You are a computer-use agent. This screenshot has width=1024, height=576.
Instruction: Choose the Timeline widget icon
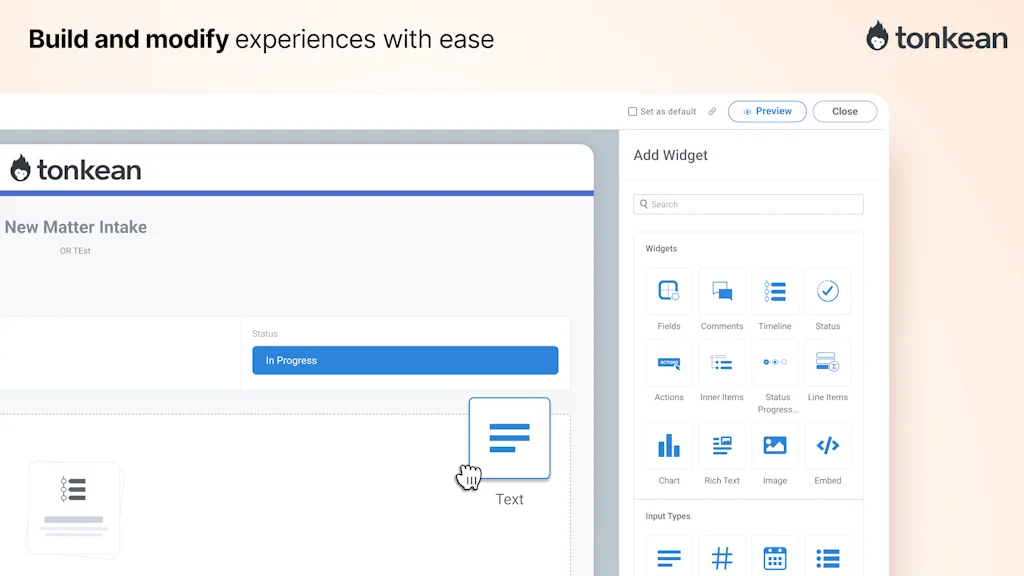(x=775, y=291)
